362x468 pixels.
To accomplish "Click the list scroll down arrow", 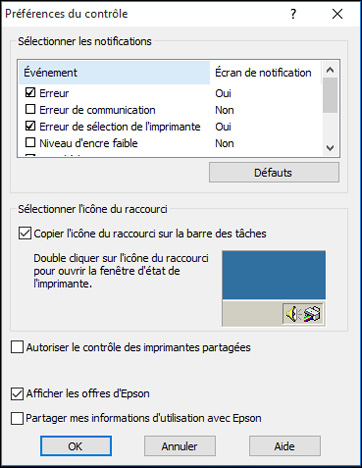I will [330, 148].
